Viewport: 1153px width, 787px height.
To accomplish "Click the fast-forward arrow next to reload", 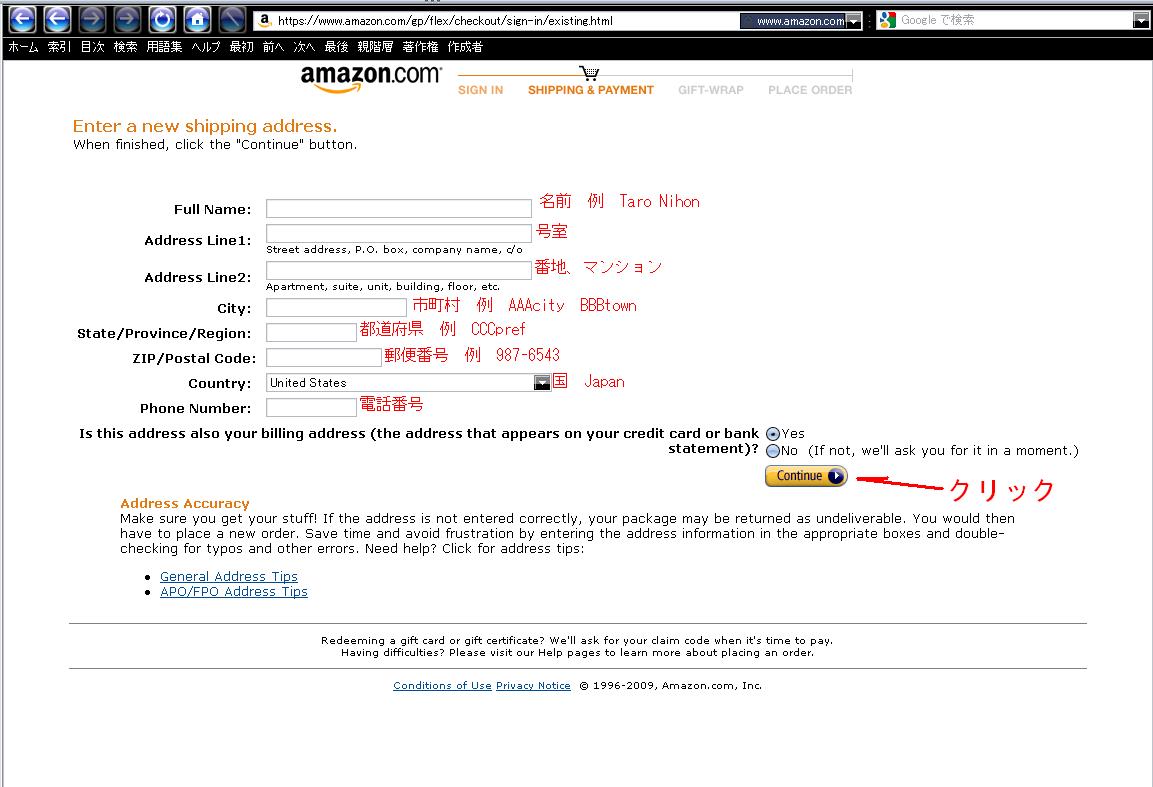I will [x=126, y=19].
